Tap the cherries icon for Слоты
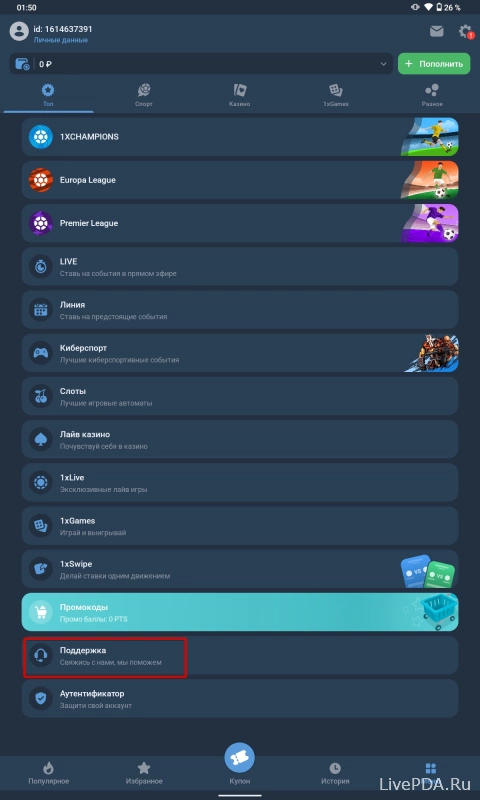Viewport: 480px width, 800px height. tap(41, 396)
